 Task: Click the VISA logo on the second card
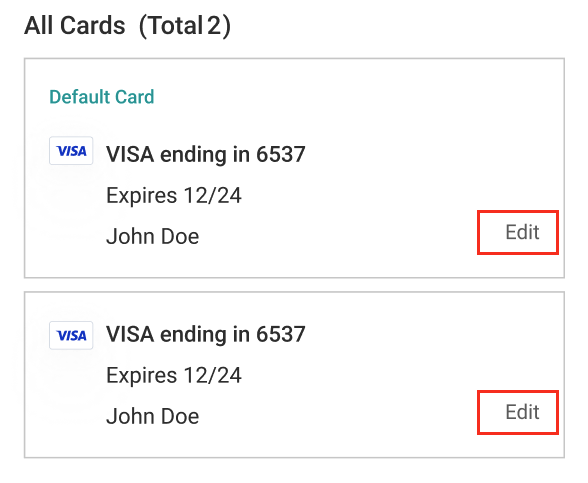click(71, 335)
